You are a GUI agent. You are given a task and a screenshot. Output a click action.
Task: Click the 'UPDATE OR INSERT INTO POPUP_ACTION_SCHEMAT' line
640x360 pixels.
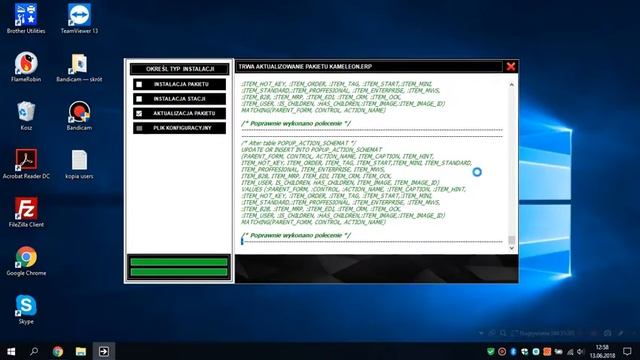(311, 150)
